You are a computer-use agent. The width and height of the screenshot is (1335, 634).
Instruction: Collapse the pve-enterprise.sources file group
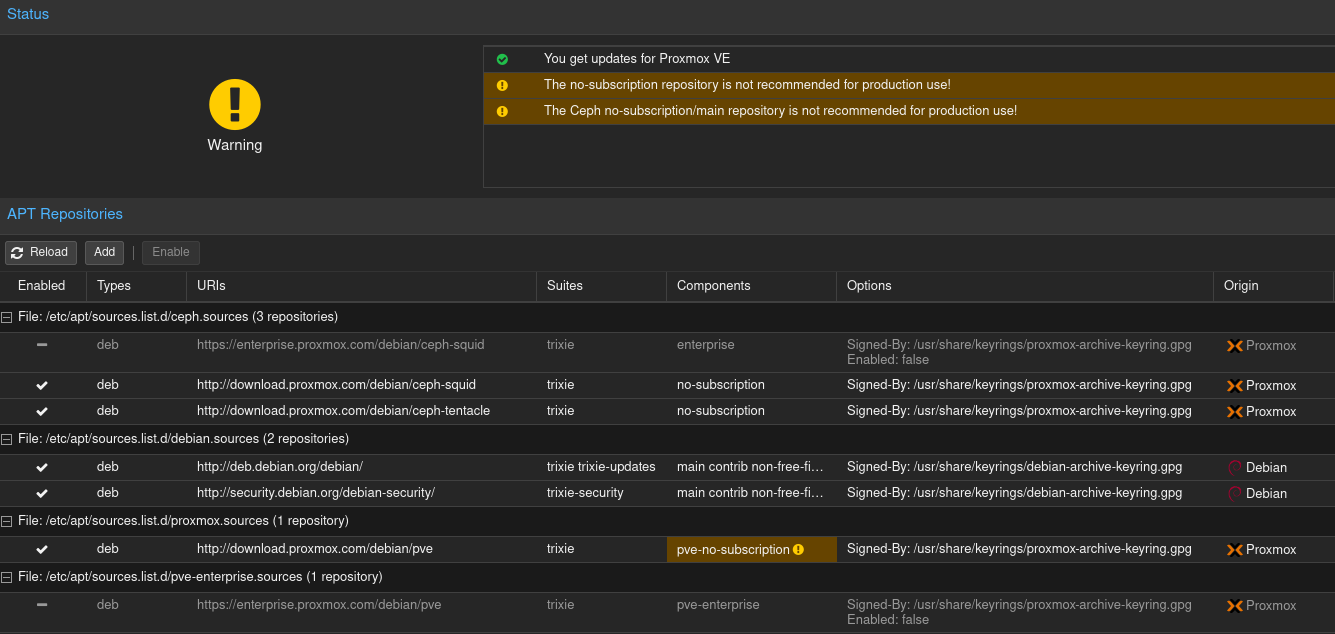7,577
